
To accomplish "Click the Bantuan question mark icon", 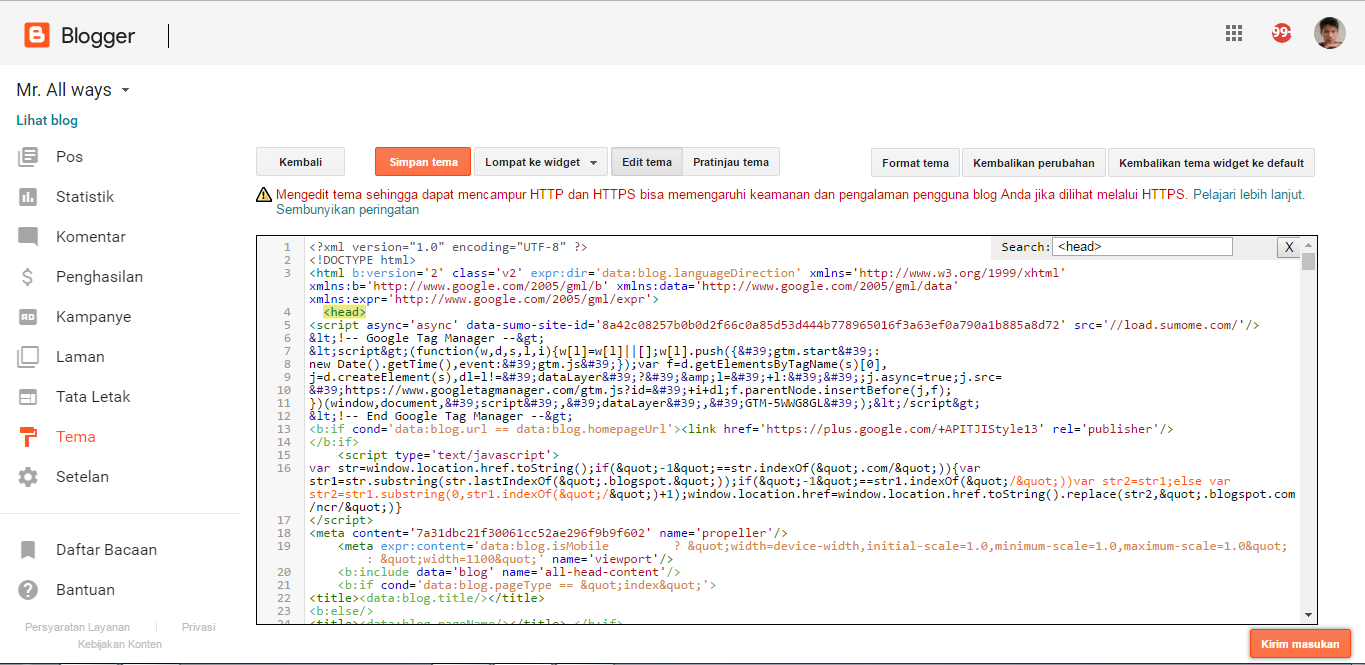I will coord(28,590).
